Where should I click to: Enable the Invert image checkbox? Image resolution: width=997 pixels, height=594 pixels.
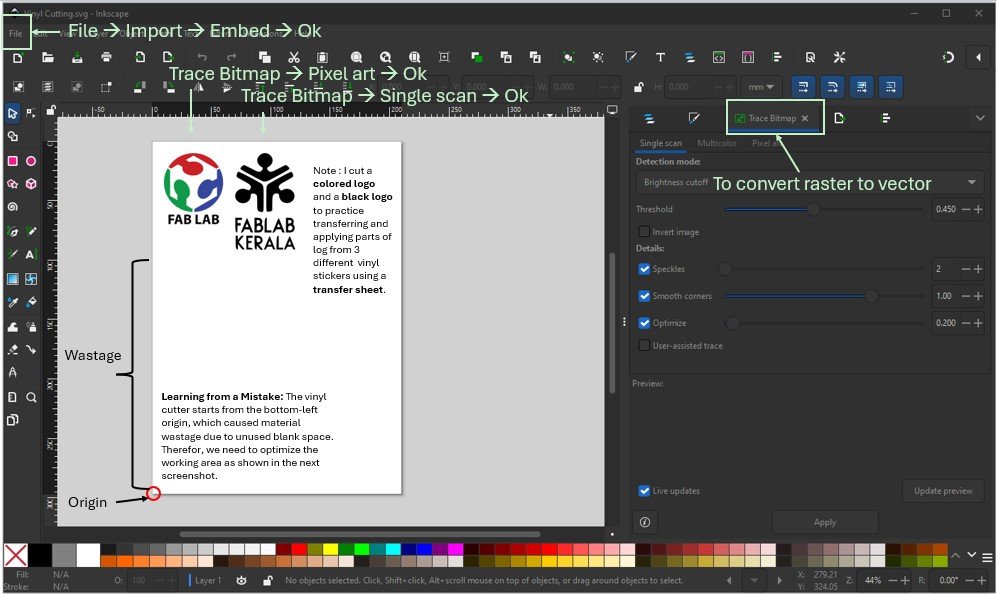point(644,231)
